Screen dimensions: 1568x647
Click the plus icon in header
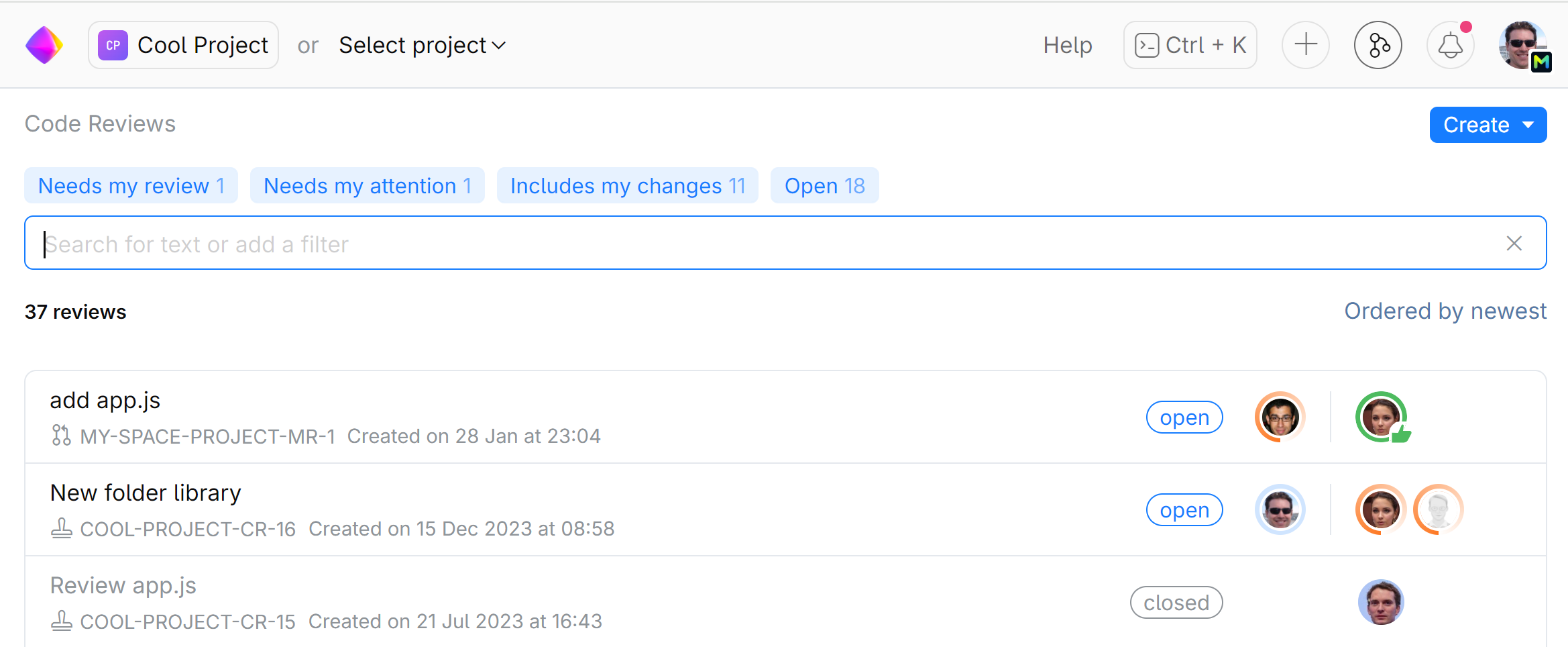1305,45
